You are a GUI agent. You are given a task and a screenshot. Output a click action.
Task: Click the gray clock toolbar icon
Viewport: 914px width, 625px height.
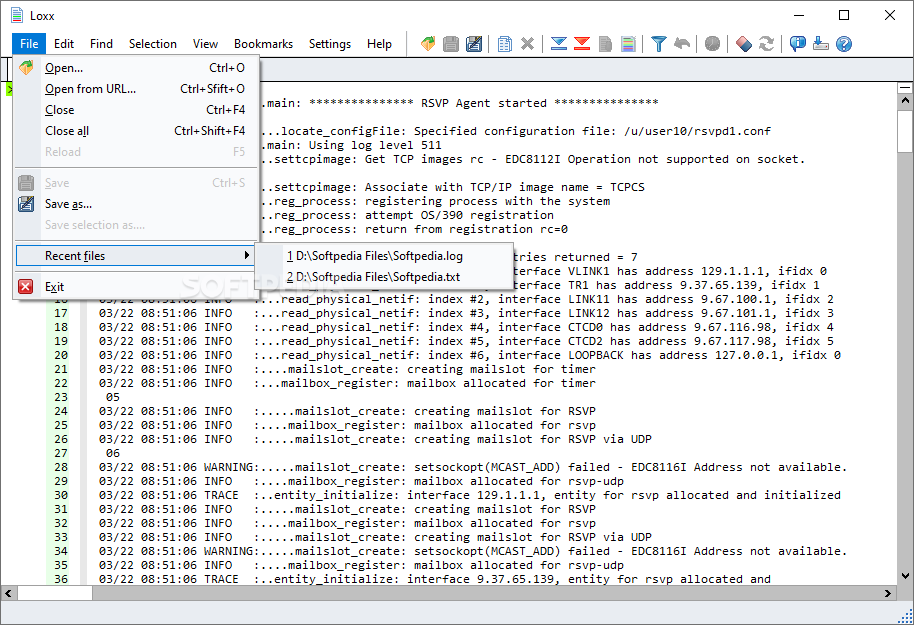click(x=712, y=44)
